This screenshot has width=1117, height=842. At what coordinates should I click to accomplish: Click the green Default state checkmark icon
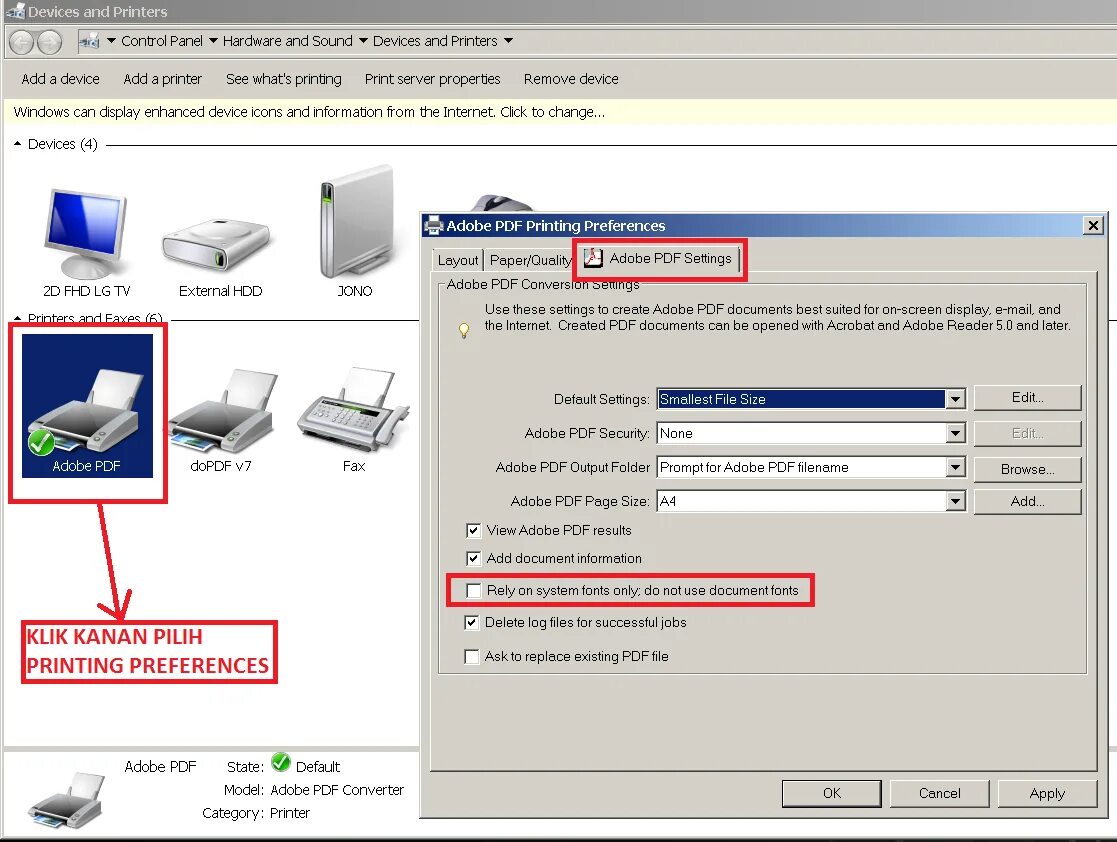[281, 762]
